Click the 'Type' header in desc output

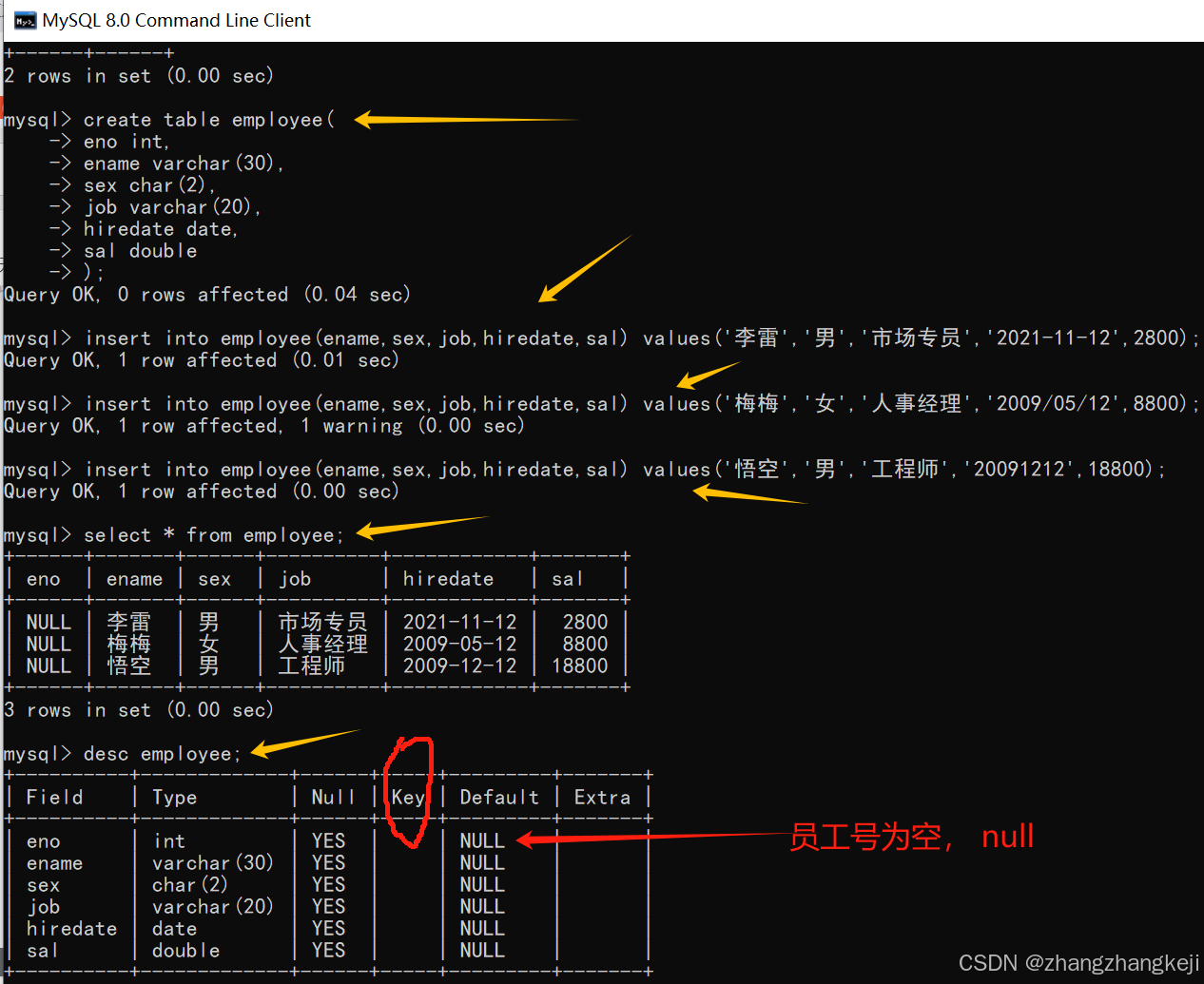pyautogui.click(x=174, y=798)
